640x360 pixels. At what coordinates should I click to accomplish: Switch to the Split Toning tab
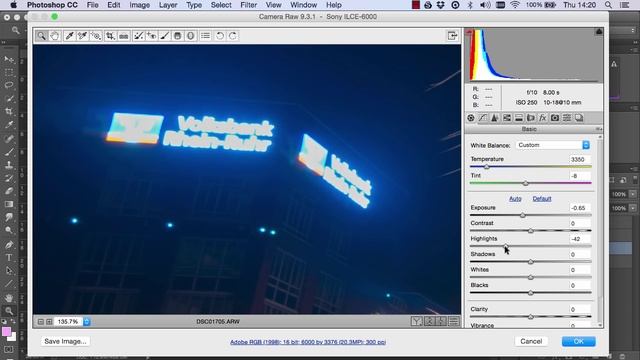click(519, 118)
